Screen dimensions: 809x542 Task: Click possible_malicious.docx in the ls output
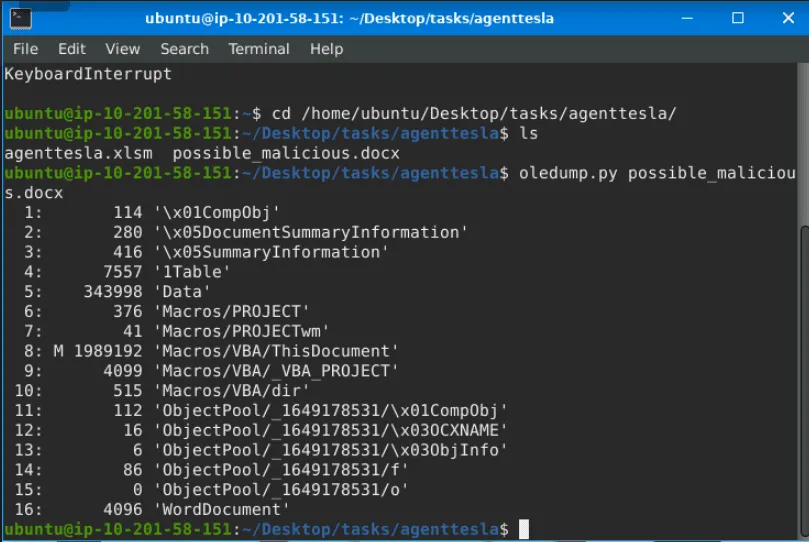coord(286,153)
